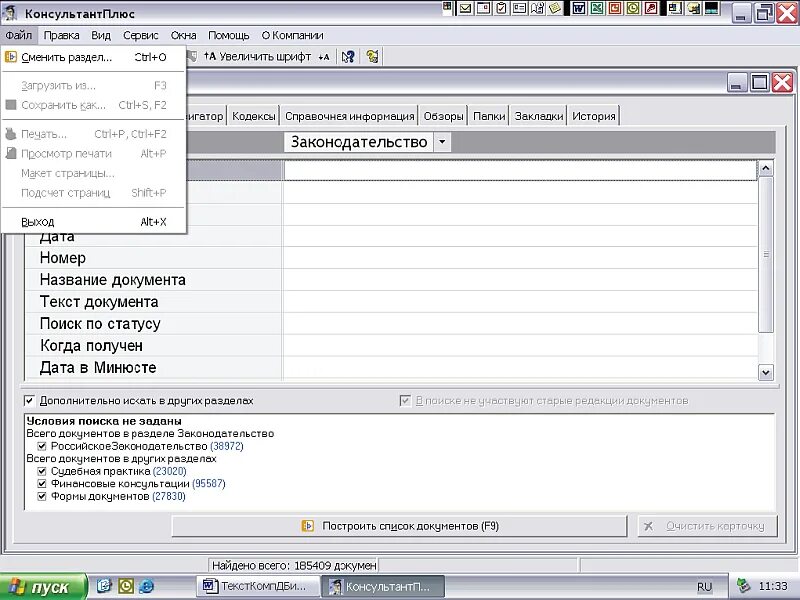Select the Поиск по статусу row label

pyautogui.click(x=100, y=324)
